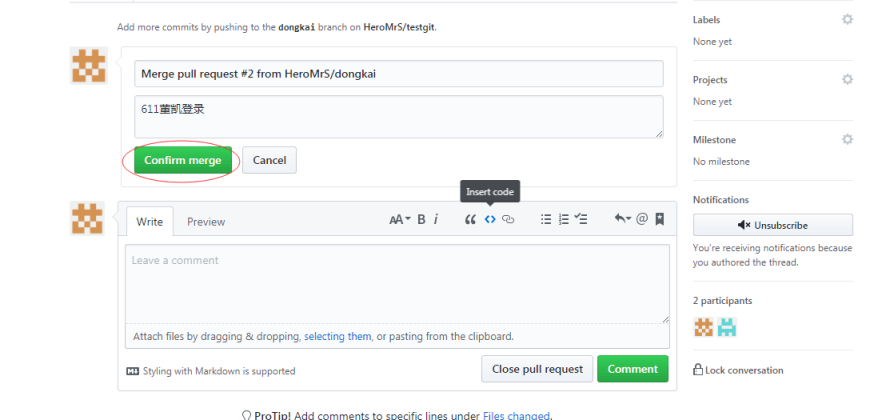Switch to the Write tab

[150, 221]
